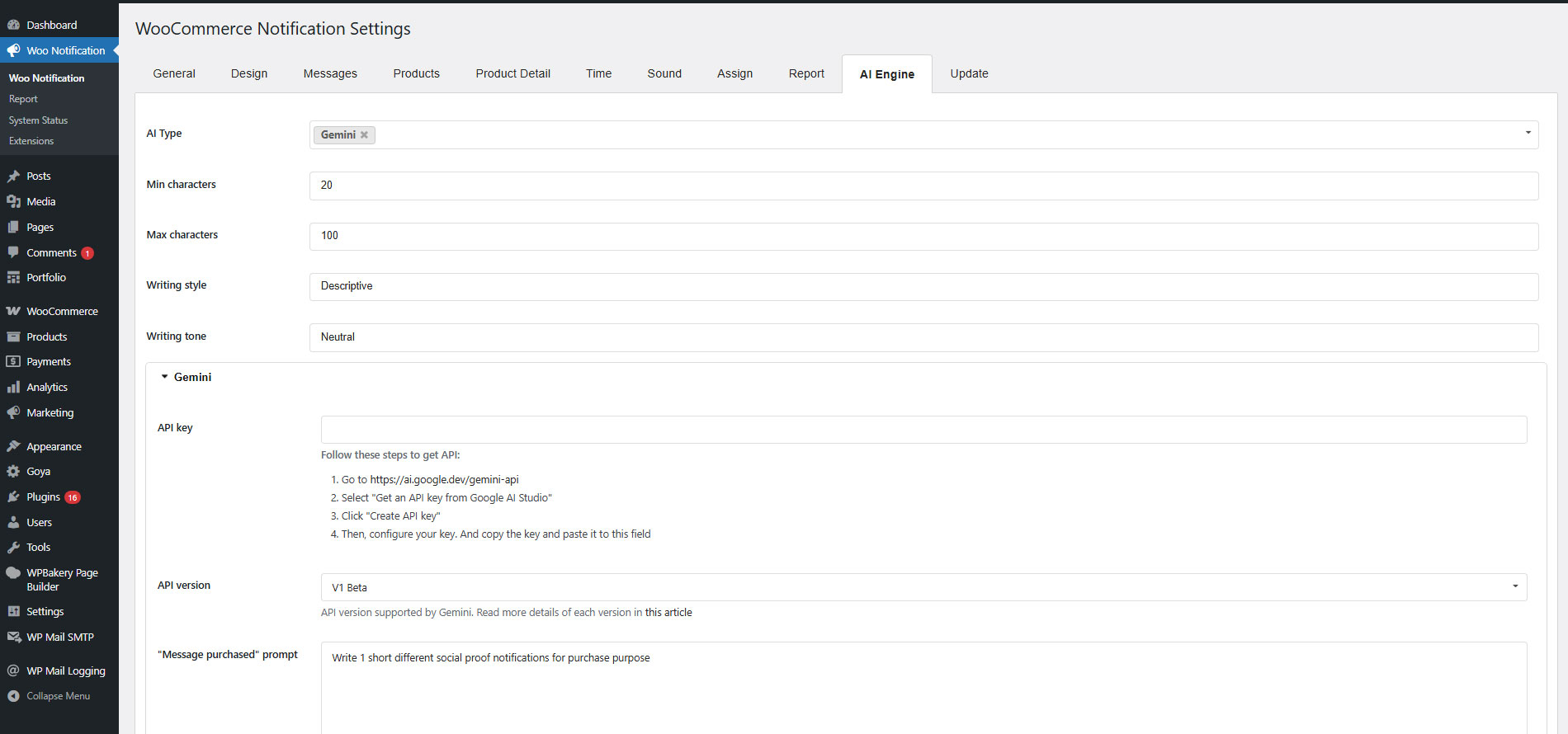The width and height of the screenshot is (1568, 734).
Task: Click the Writing style field showing Descriptive
Action: pyautogui.click(x=923, y=287)
